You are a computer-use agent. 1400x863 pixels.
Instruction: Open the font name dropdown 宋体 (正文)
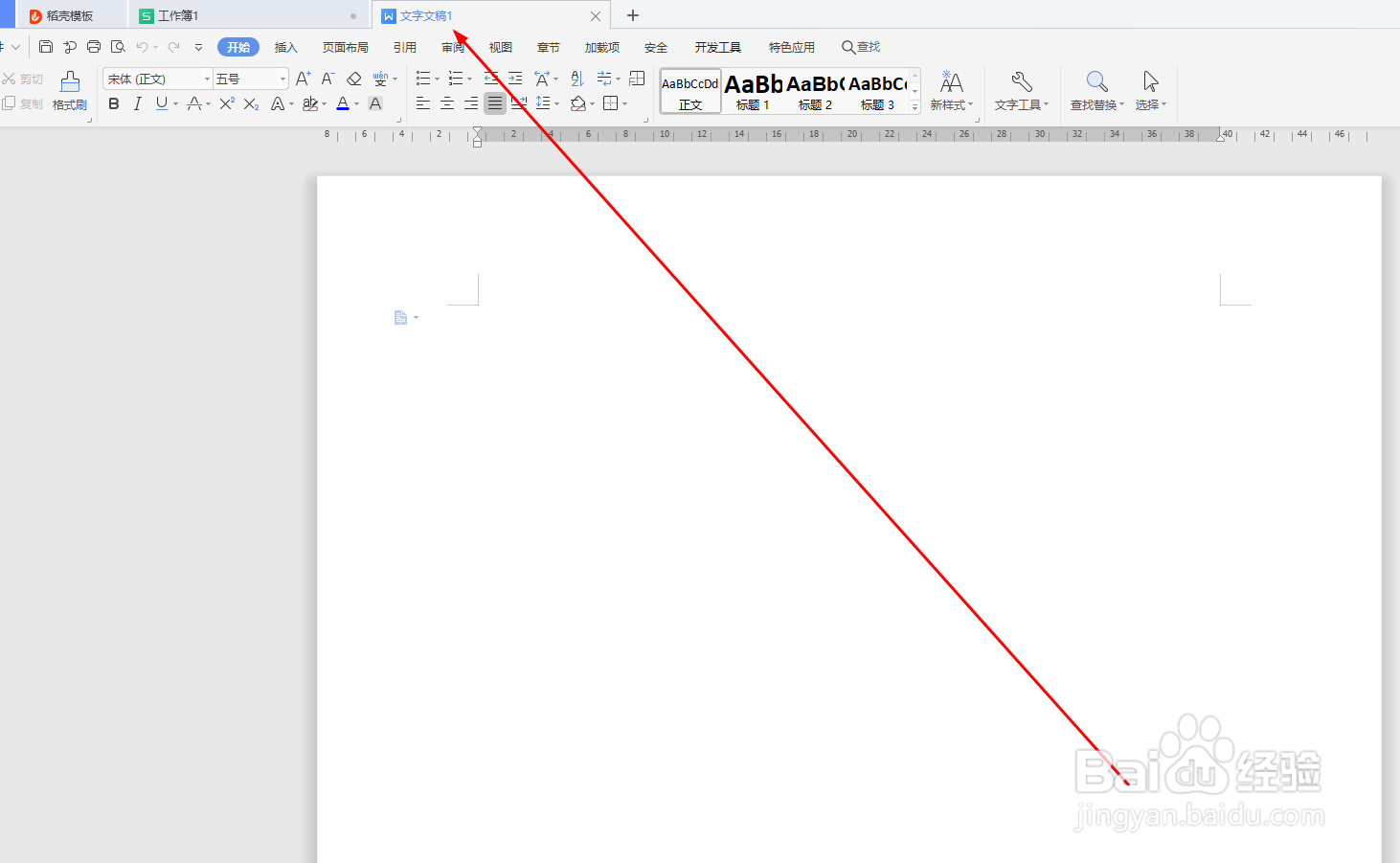click(x=207, y=79)
